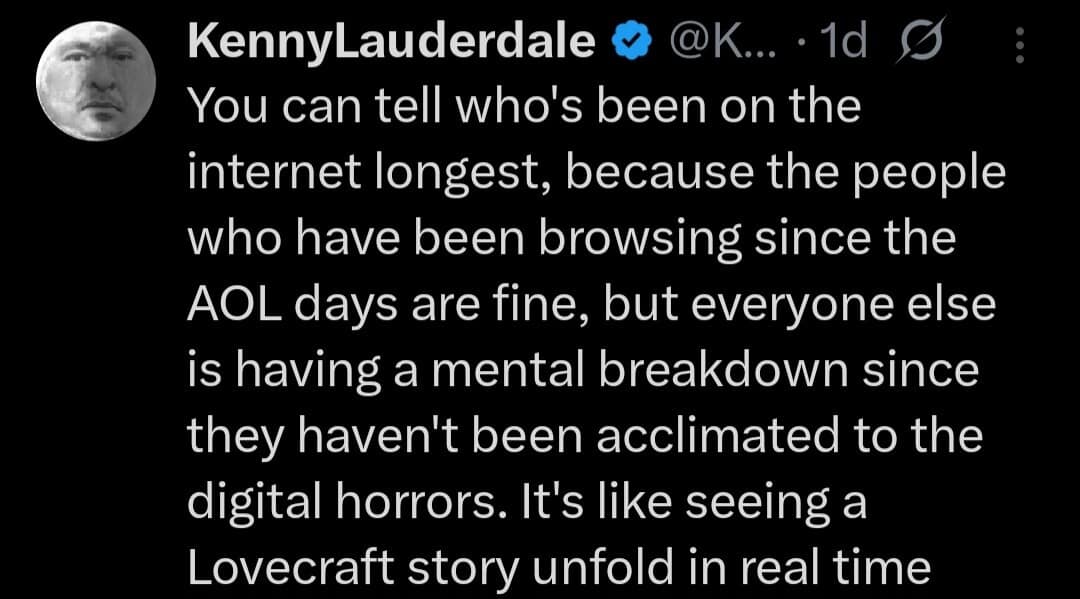The width and height of the screenshot is (1080, 599).
Task: Click the words "the people" in the tweet
Action: 881,174
